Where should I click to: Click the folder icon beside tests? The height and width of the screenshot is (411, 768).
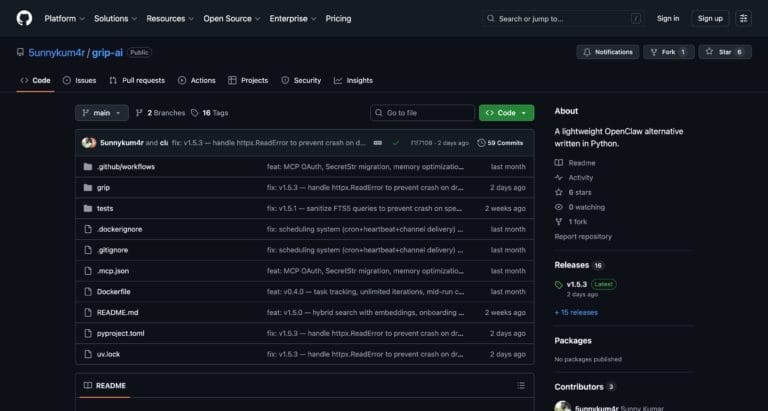coord(88,208)
